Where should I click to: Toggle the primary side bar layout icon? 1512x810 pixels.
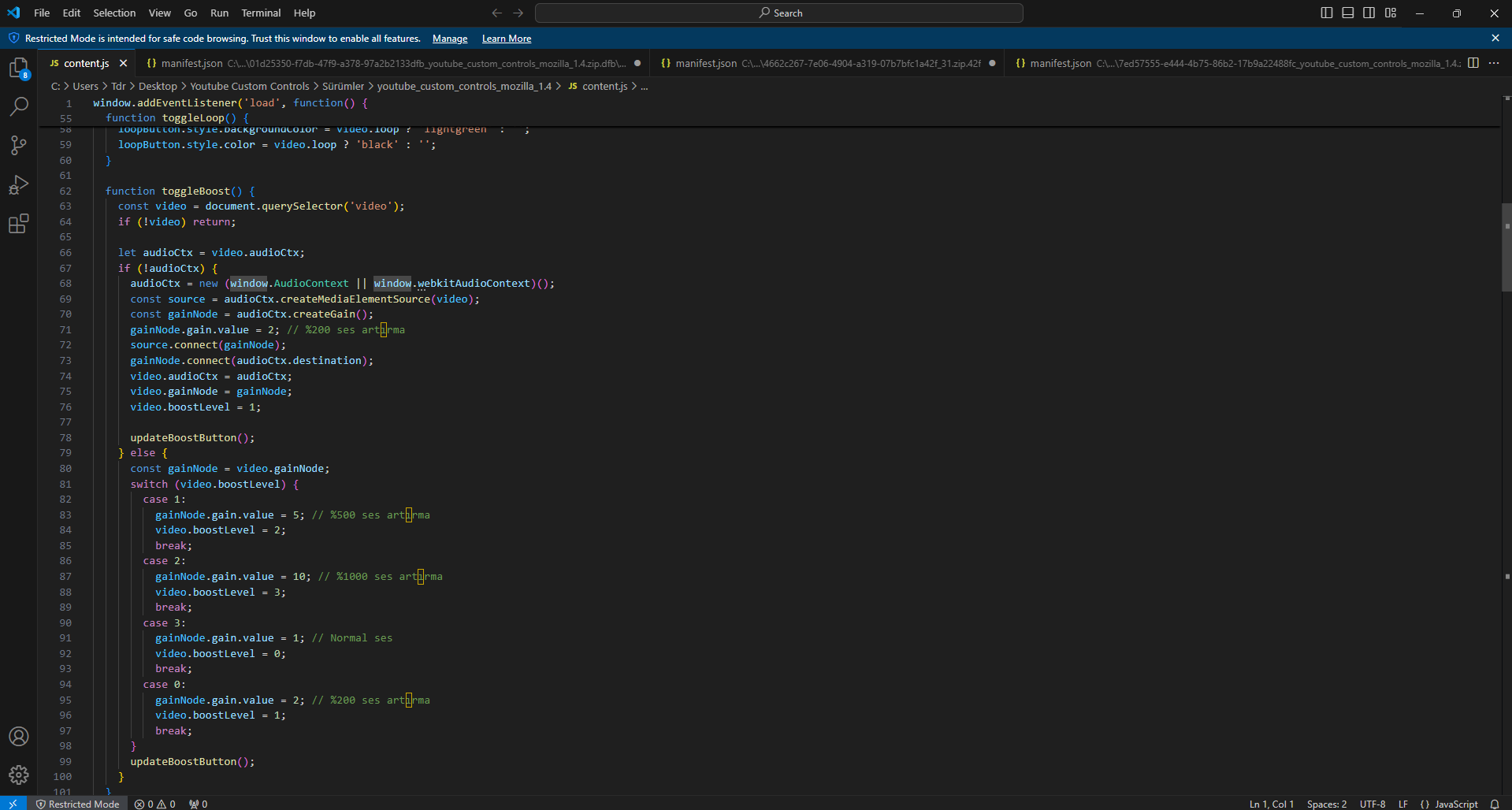click(1327, 13)
